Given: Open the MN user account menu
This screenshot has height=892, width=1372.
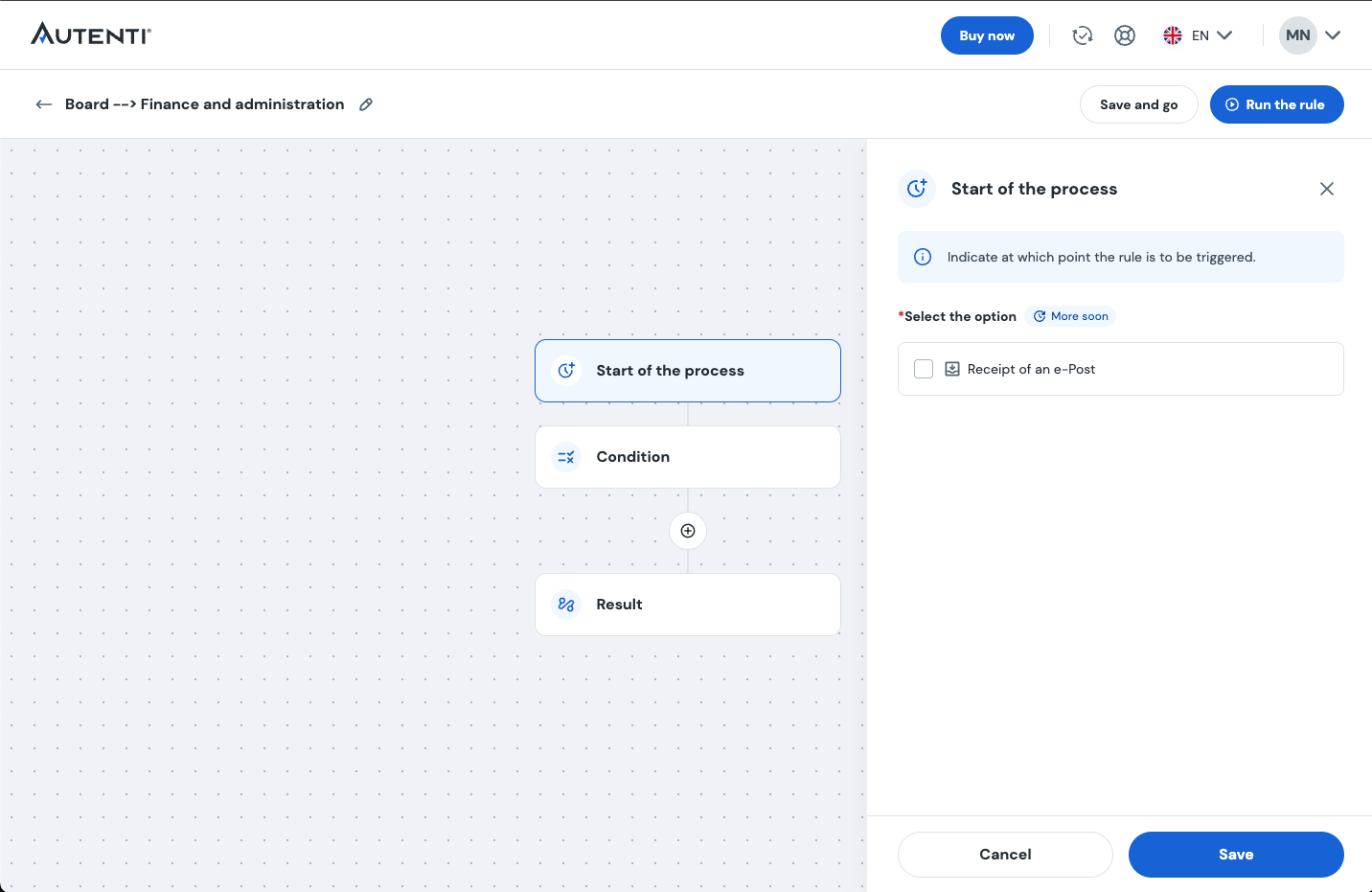Looking at the screenshot, I should [1333, 35].
